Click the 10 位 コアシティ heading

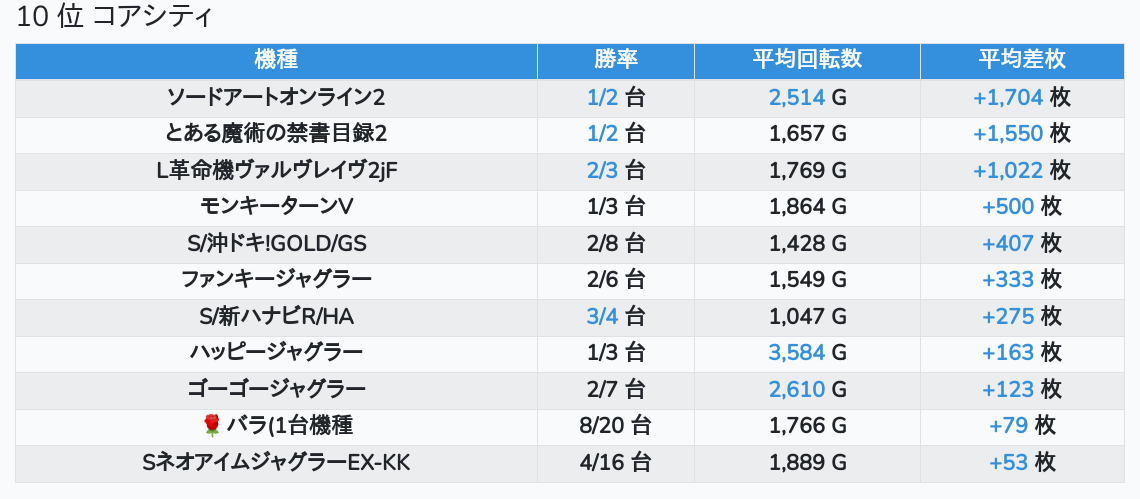pyautogui.click(x=114, y=17)
